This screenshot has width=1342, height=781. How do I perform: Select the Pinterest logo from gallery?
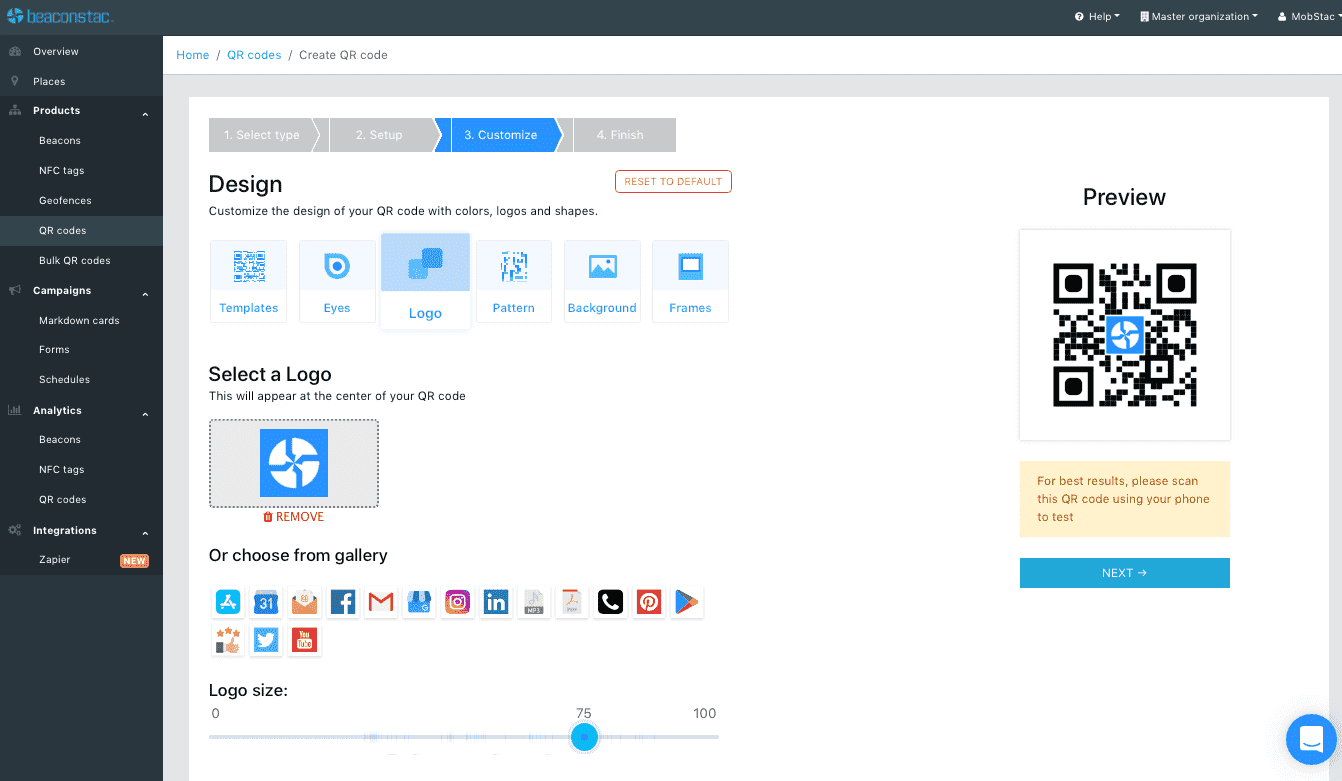pos(649,602)
